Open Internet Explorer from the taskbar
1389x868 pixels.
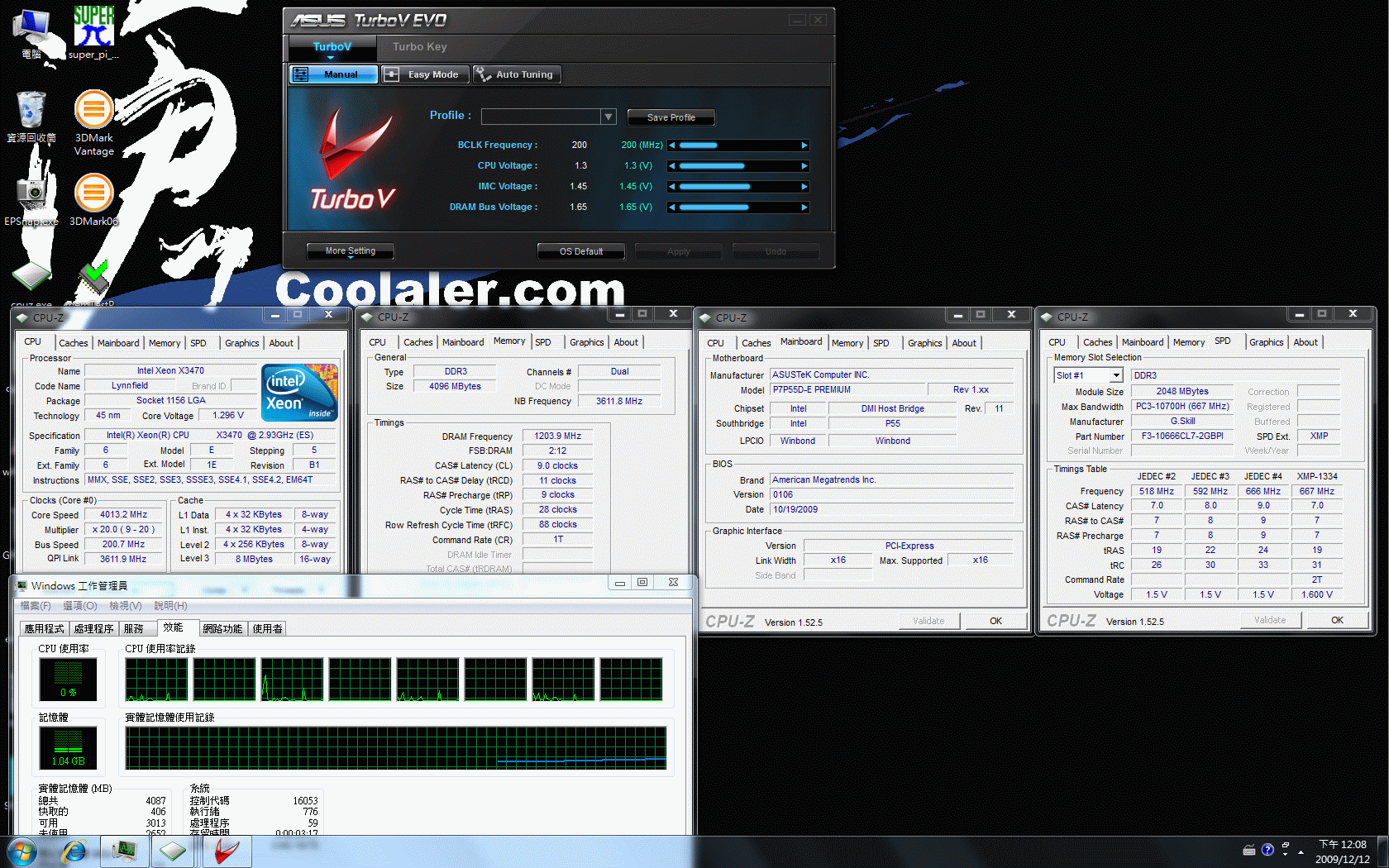(x=74, y=851)
